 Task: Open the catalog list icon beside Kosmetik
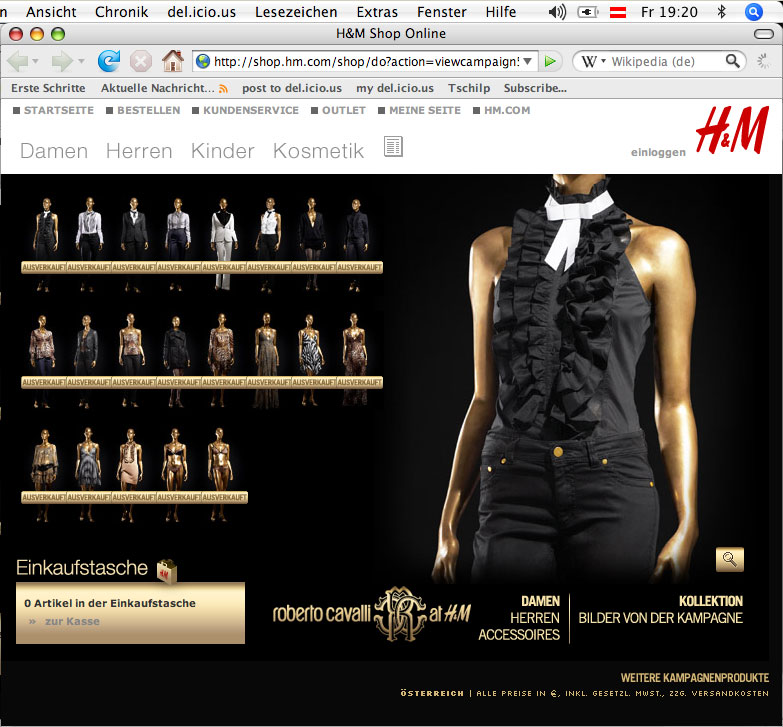(x=393, y=148)
